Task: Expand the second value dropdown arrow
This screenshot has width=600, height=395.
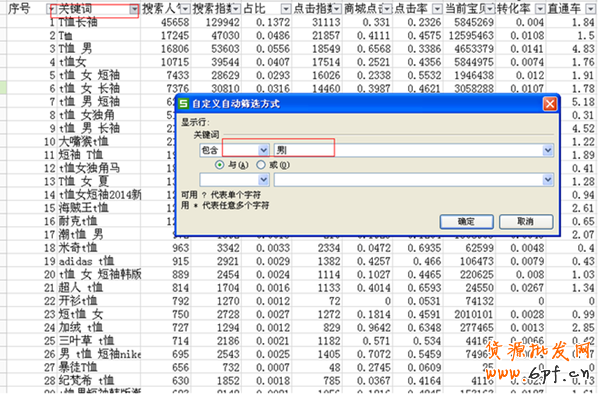Action: [548, 180]
